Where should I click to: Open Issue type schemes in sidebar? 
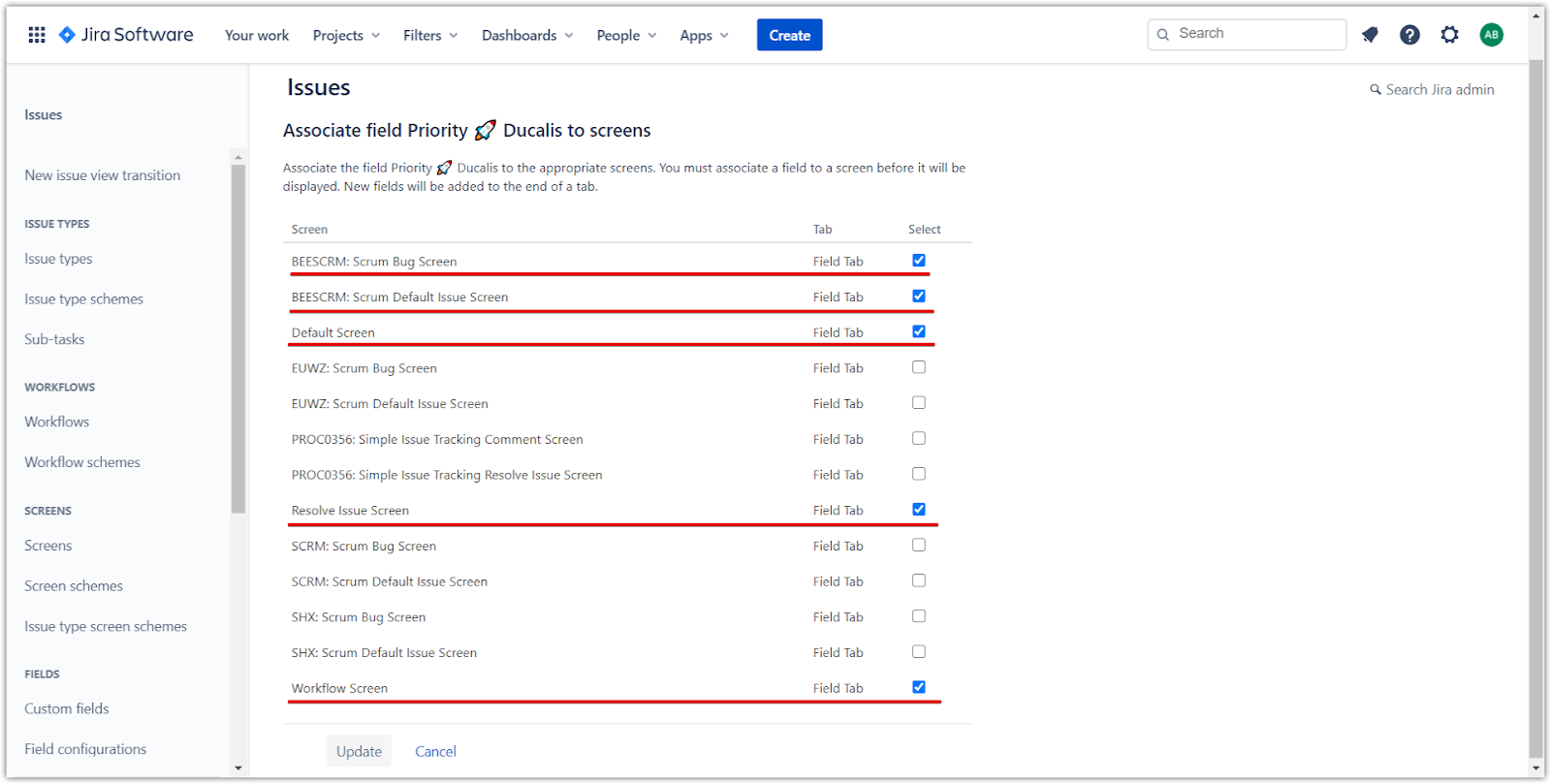click(x=83, y=299)
